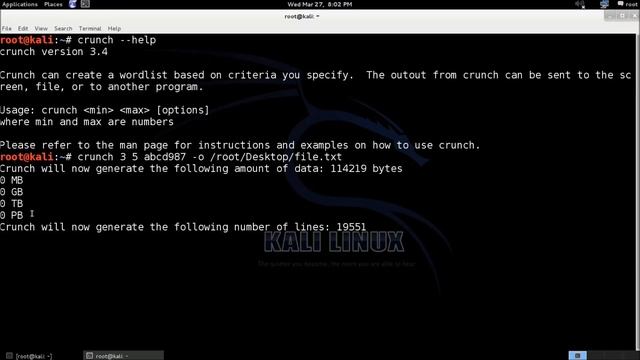Click the date and time clock in panel

point(320,4)
